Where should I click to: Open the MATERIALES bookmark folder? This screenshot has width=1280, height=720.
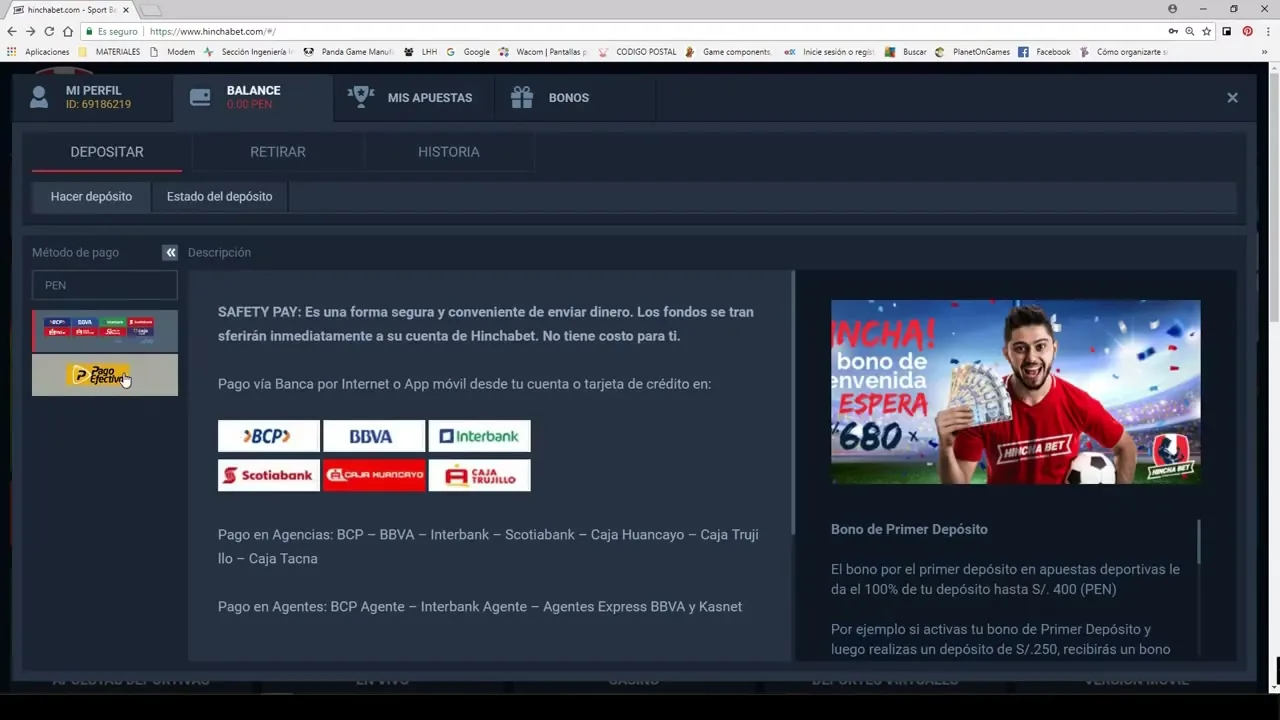tap(110, 52)
